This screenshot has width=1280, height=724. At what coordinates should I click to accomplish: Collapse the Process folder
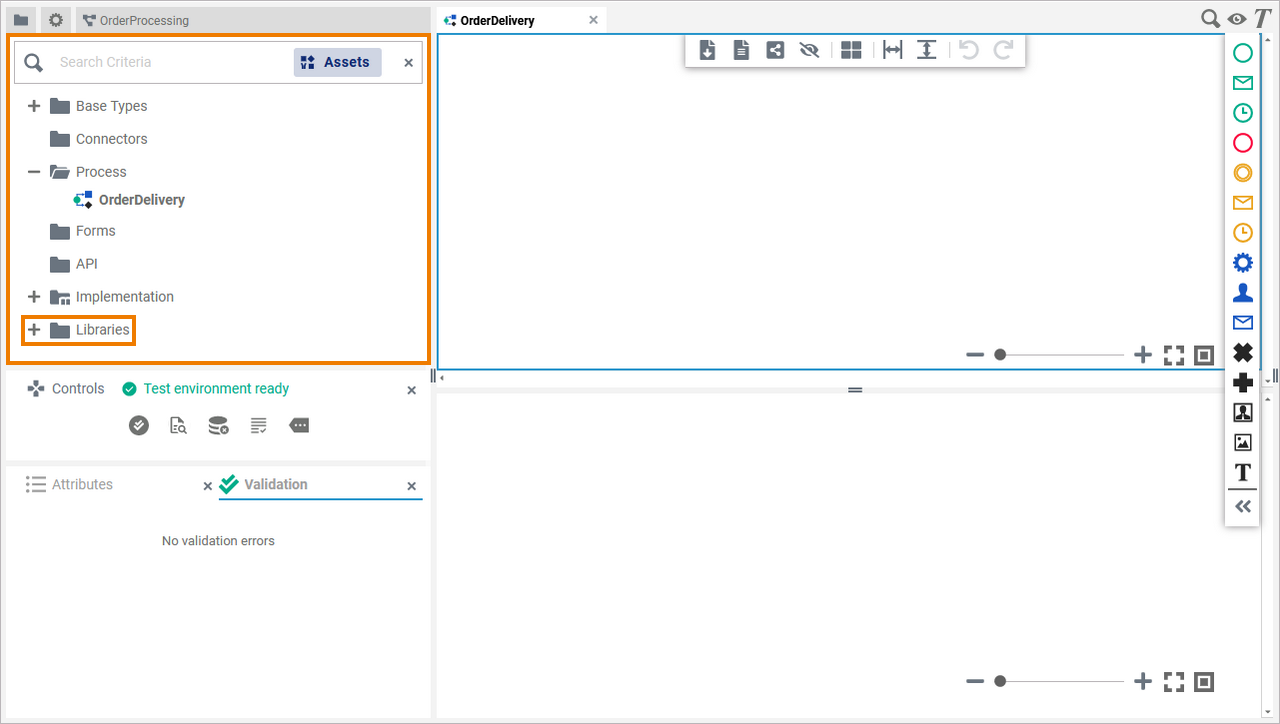coord(34,172)
